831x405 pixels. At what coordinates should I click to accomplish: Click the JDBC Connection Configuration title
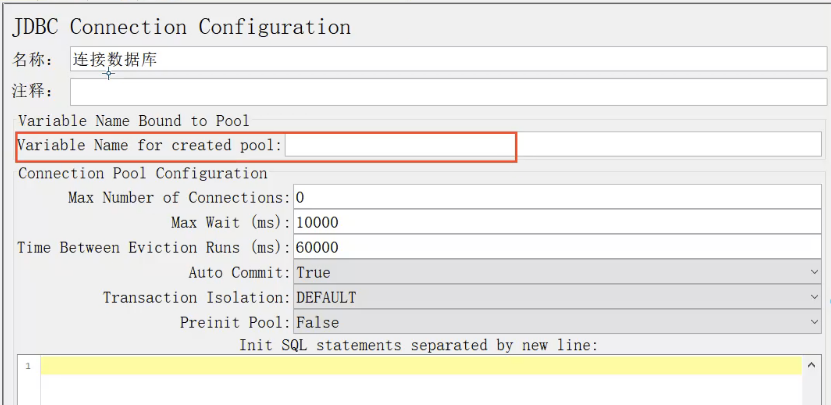click(181, 27)
